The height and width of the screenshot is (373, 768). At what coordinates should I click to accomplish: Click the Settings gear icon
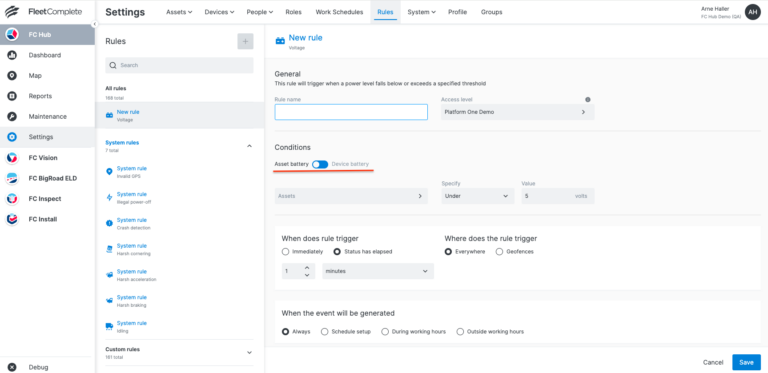coord(12,138)
